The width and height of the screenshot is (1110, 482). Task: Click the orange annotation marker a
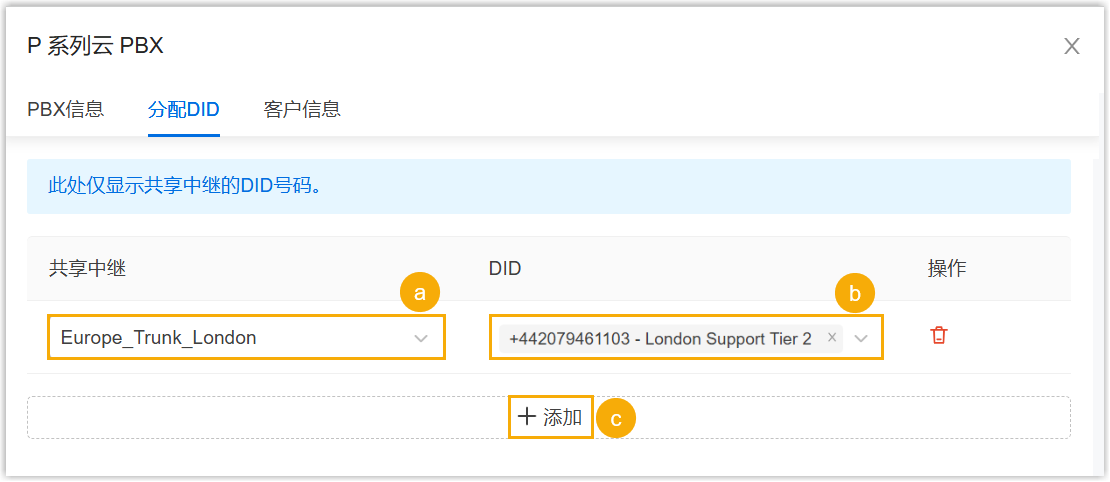420,293
